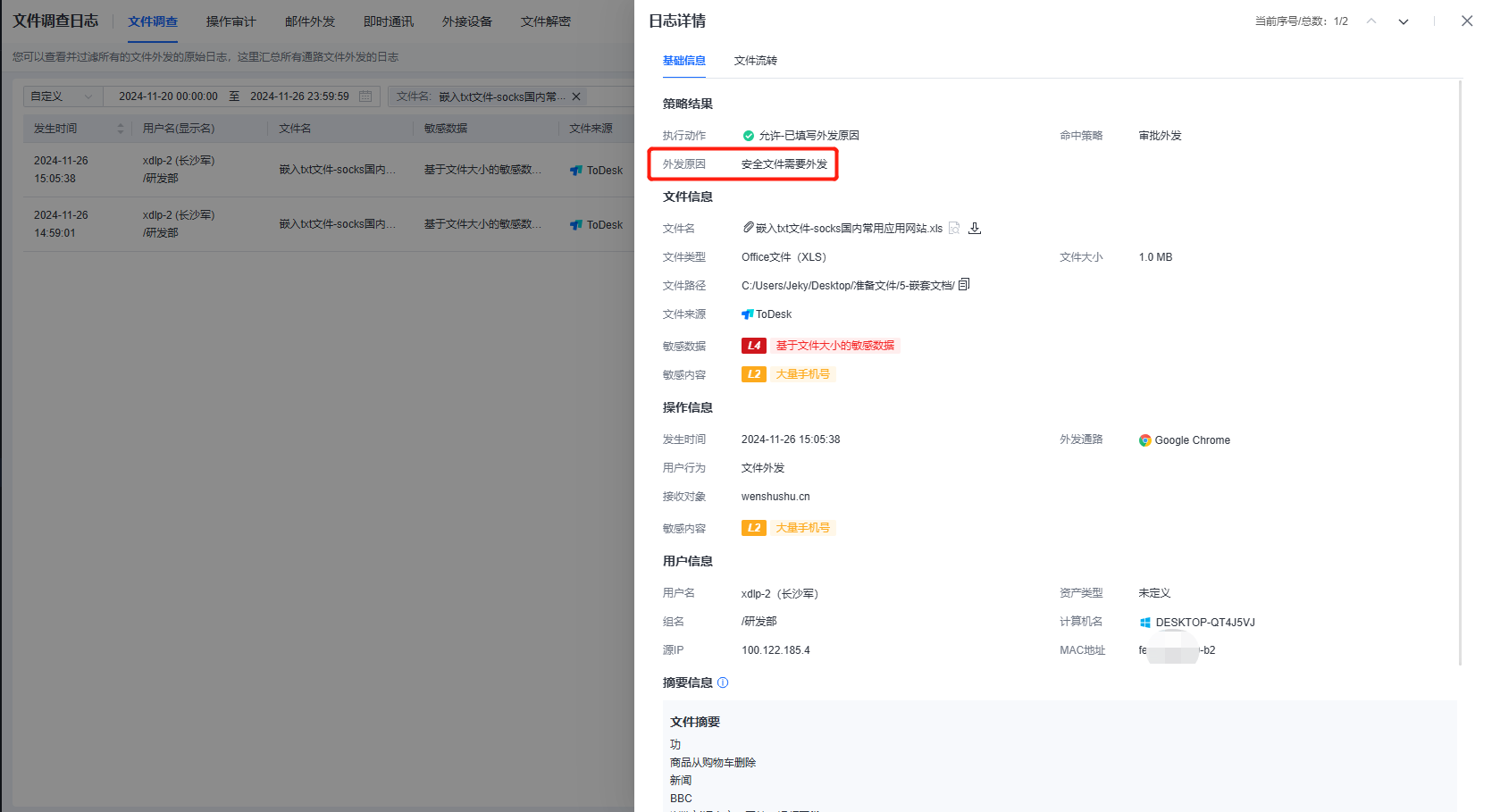Click the 基于文件大小的敏感数据 red tag

click(834, 346)
